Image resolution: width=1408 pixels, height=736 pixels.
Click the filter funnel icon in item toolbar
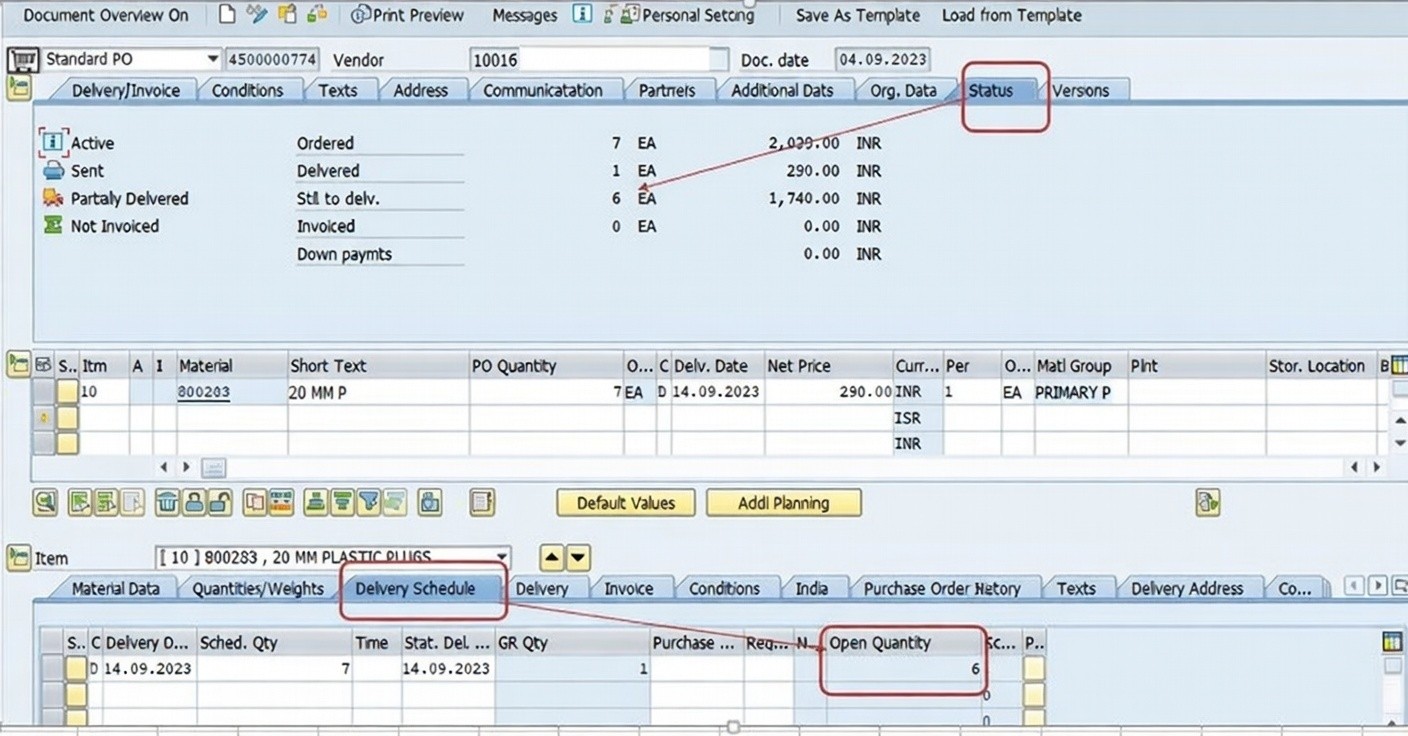[x=369, y=502]
